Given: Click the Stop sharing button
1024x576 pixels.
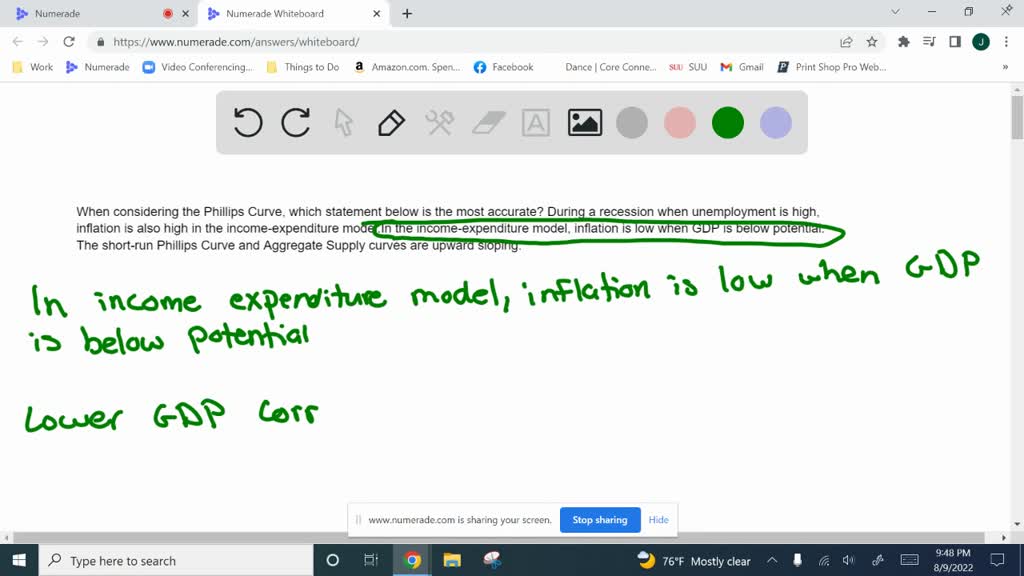Looking at the screenshot, I should (599, 519).
